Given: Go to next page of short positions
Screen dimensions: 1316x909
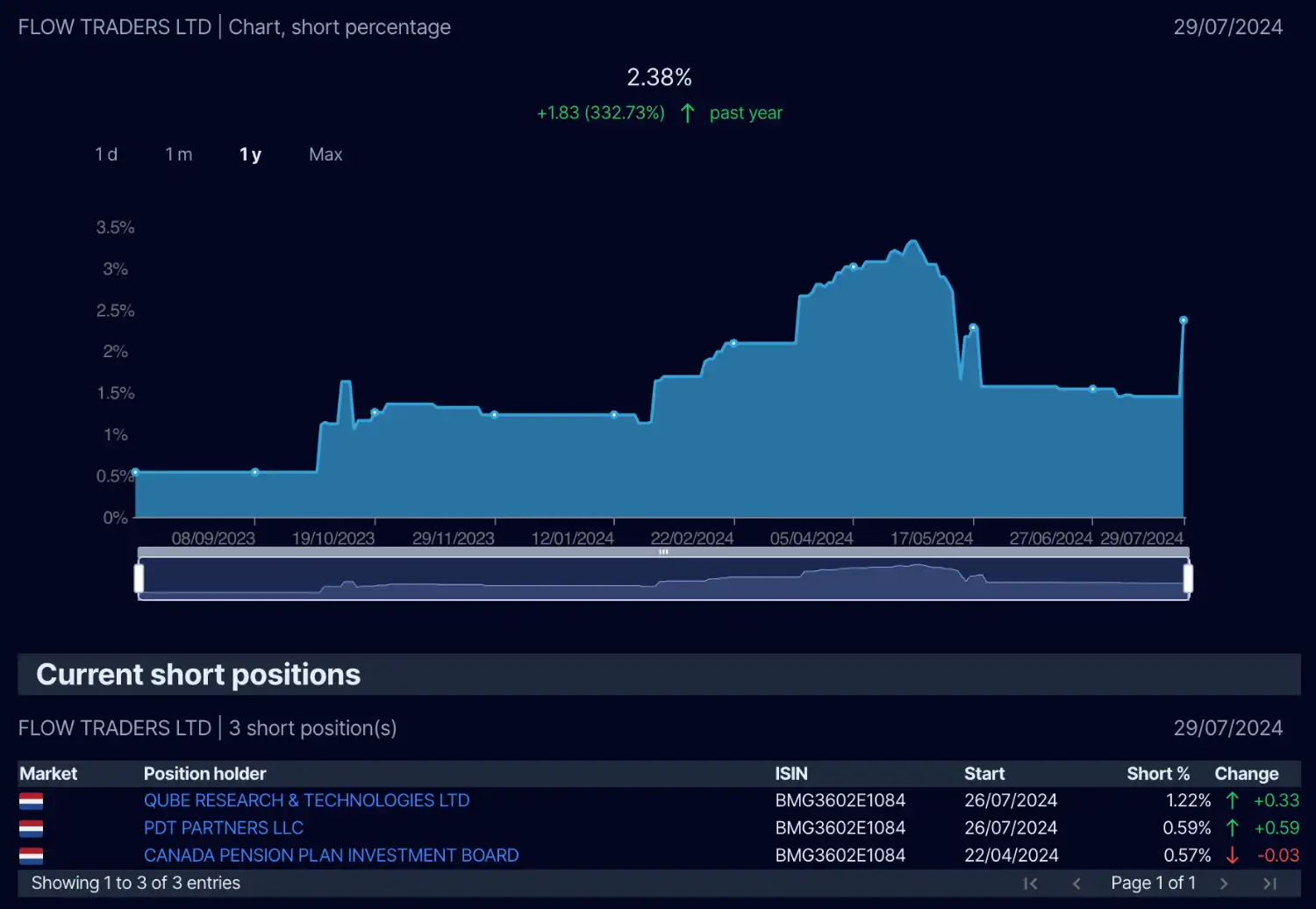Looking at the screenshot, I should click(x=1224, y=884).
